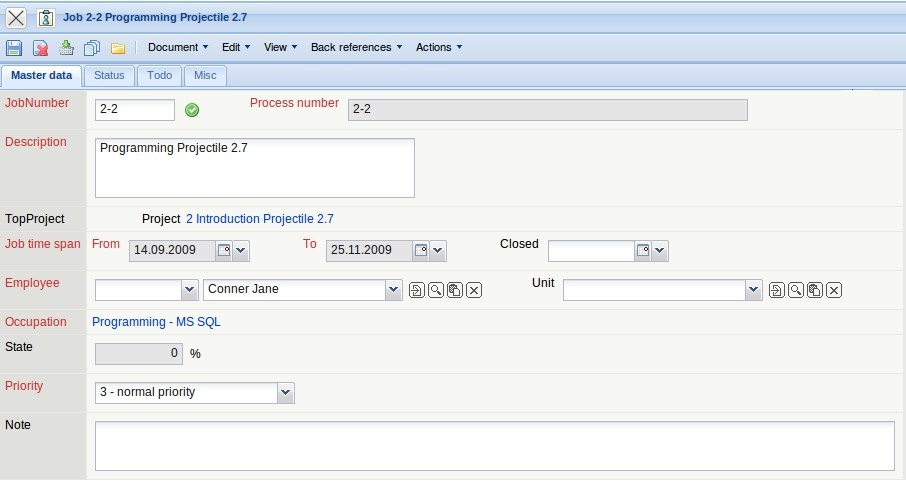Viewport: 906px width, 483px height.
Task: Switch to the Todo tab
Action: (159, 76)
